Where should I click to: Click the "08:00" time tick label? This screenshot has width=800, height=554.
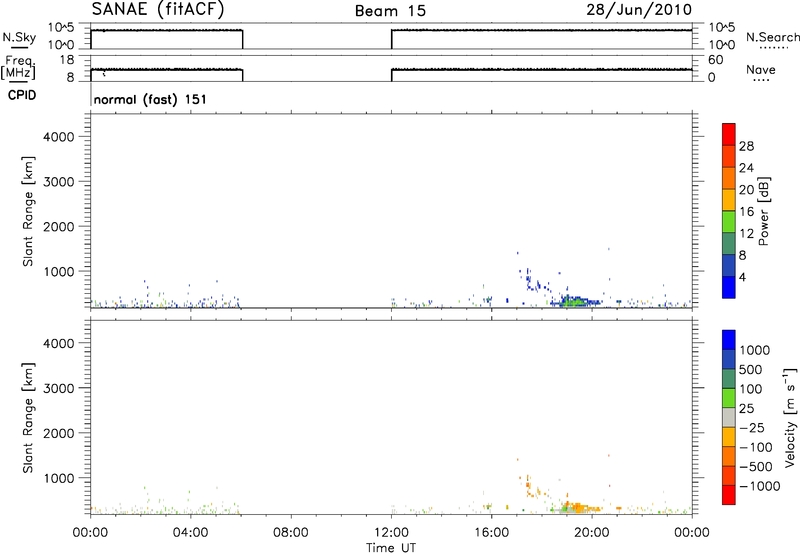click(x=291, y=533)
